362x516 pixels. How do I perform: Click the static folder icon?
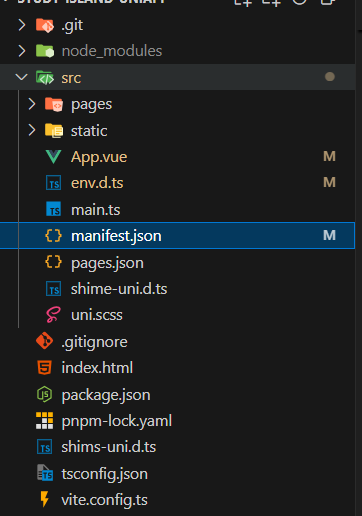(54, 130)
